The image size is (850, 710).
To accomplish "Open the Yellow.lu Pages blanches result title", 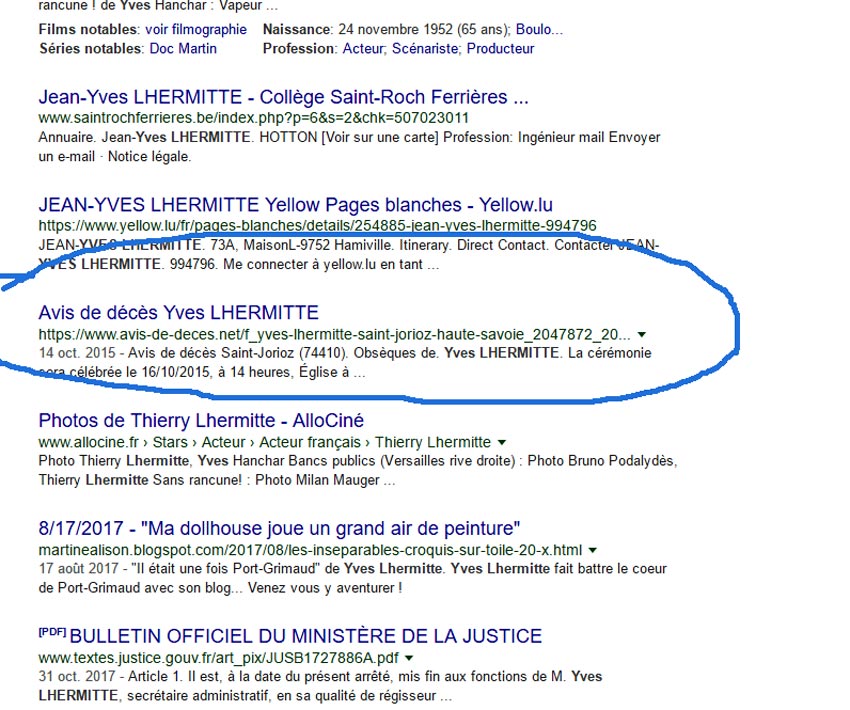I will coord(295,205).
